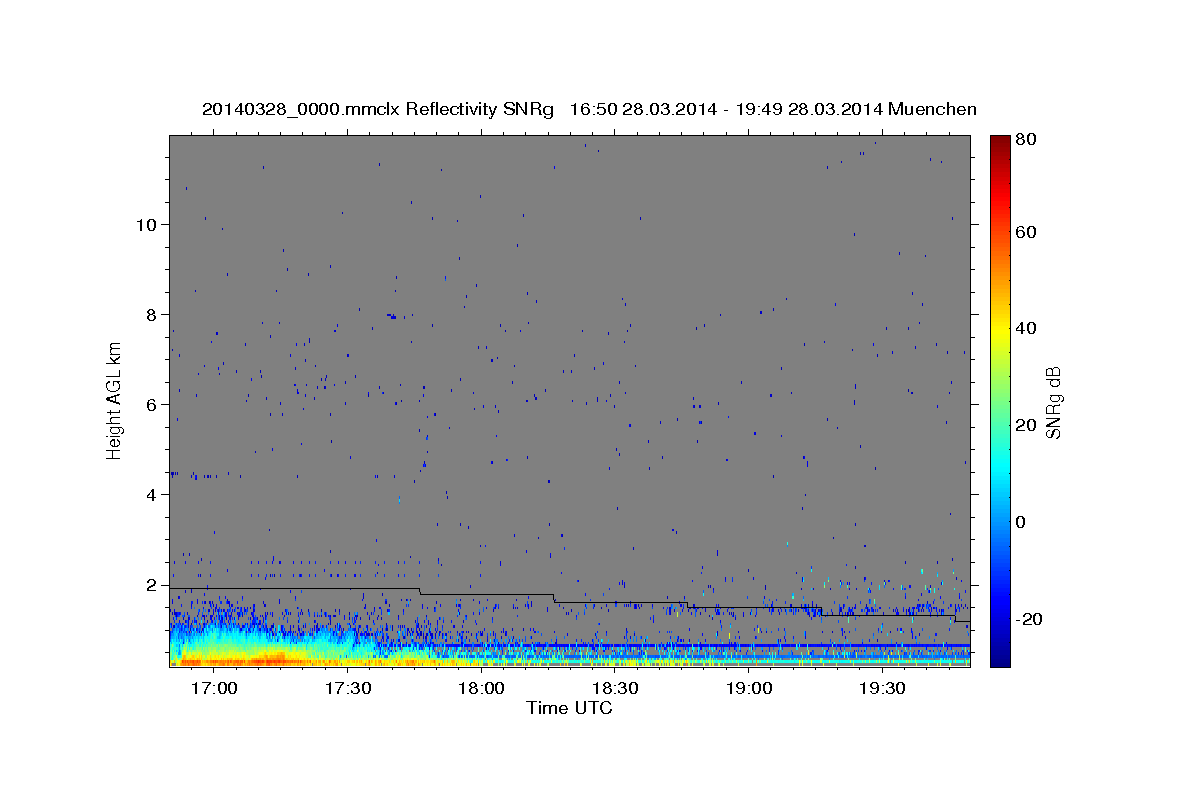Click the height tick label 4

[153, 495]
